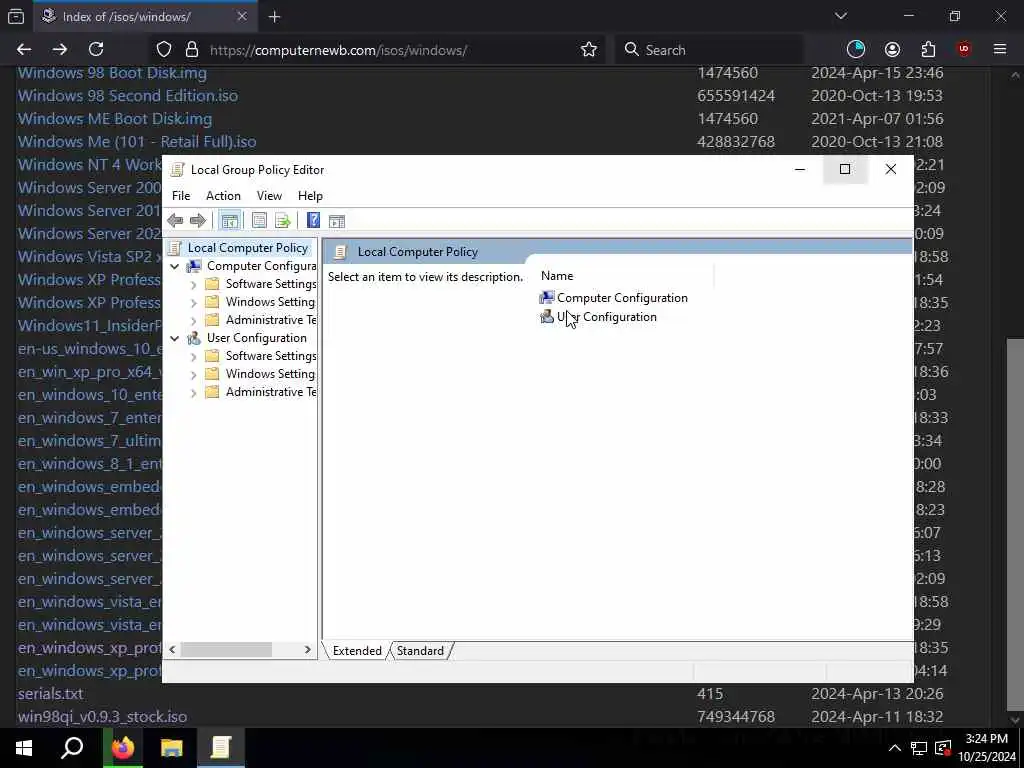Click the Forward arrow in Group Policy toolbar

tap(197, 221)
